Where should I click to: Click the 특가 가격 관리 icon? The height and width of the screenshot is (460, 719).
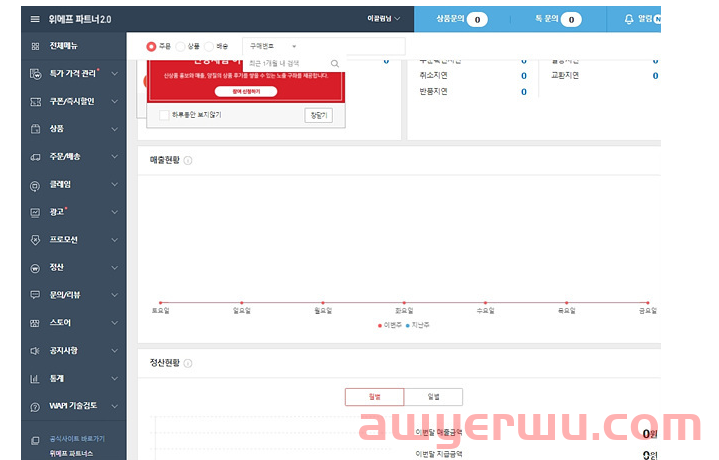tap(35, 73)
